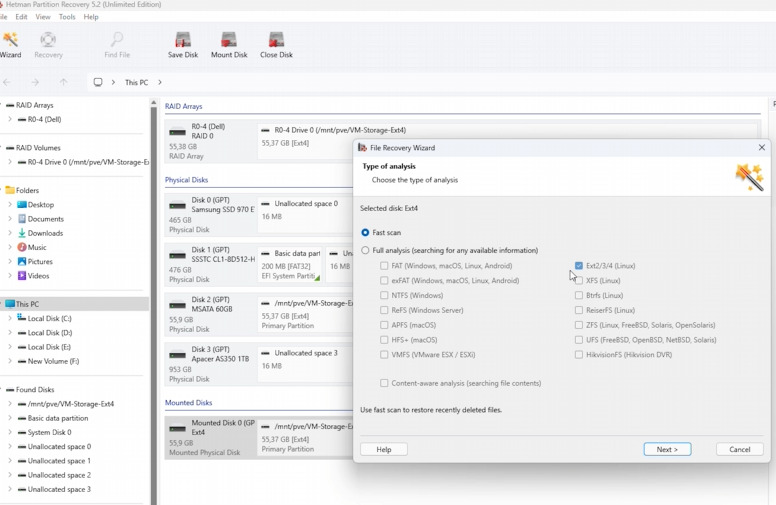Expand the New Volume (F:) node
This screenshot has height=505, width=776.
click(x=9, y=361)
